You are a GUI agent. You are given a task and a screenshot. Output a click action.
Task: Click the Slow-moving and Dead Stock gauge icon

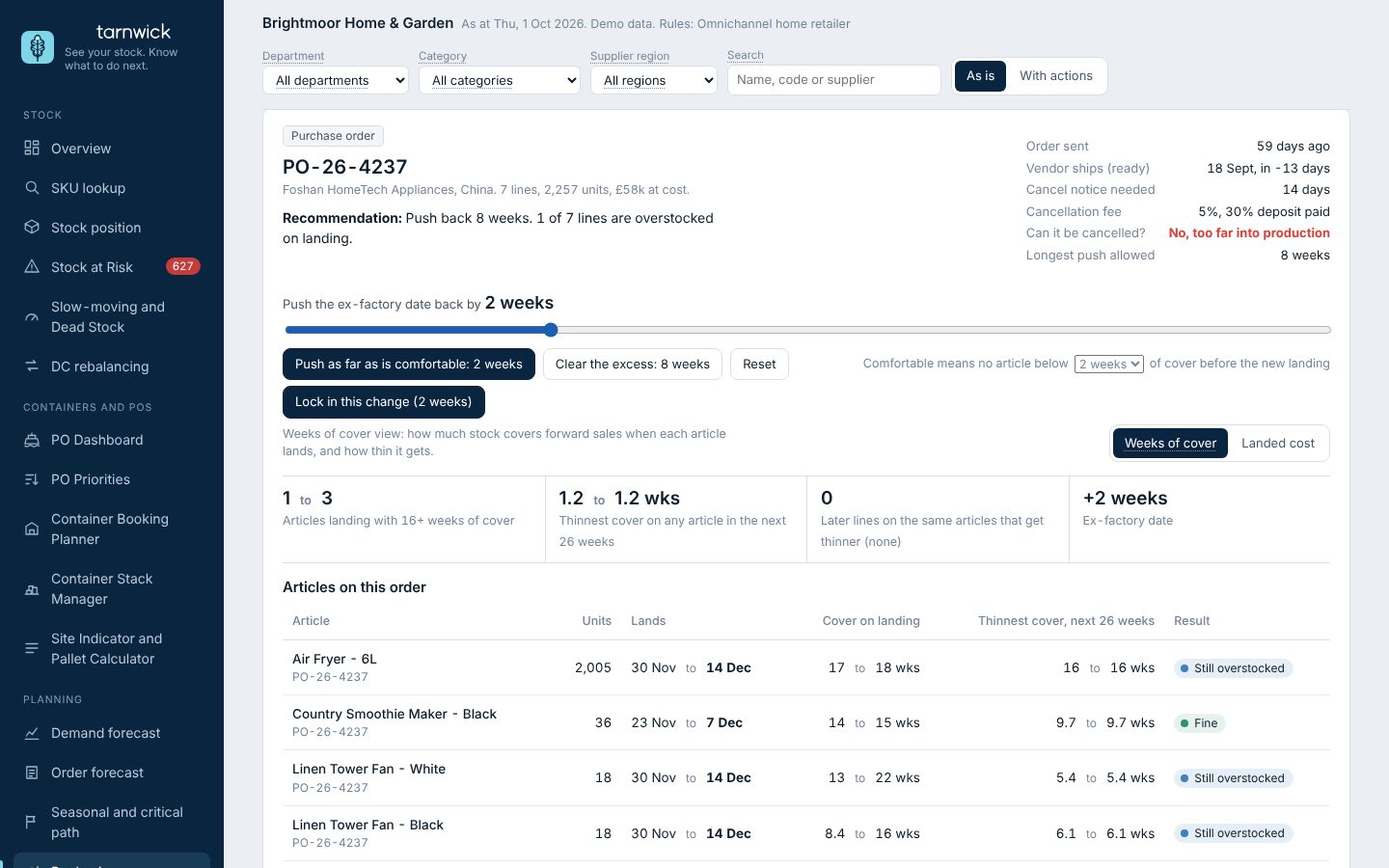click(32, 316)
